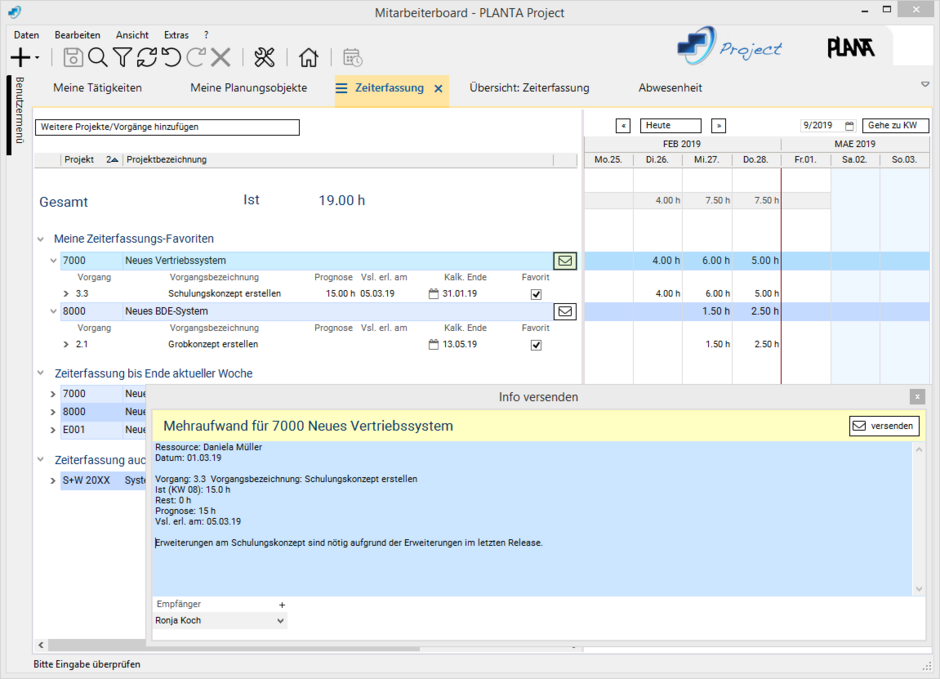The image size is (940, 679).
Task: Click the Save diskette icon in toolbar
Action: tap(73, 58)
